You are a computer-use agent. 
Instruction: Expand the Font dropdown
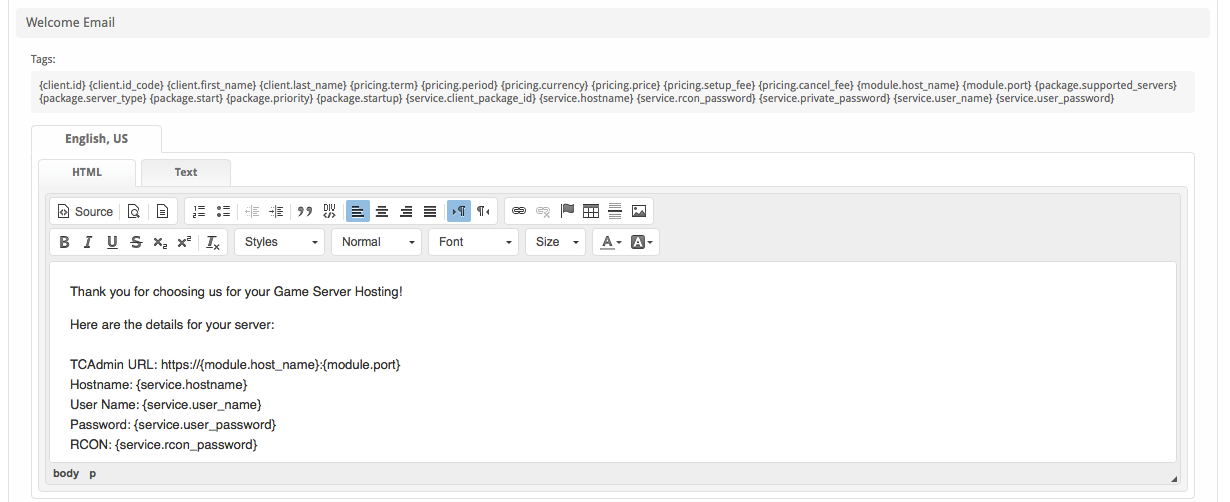(474, 242)
